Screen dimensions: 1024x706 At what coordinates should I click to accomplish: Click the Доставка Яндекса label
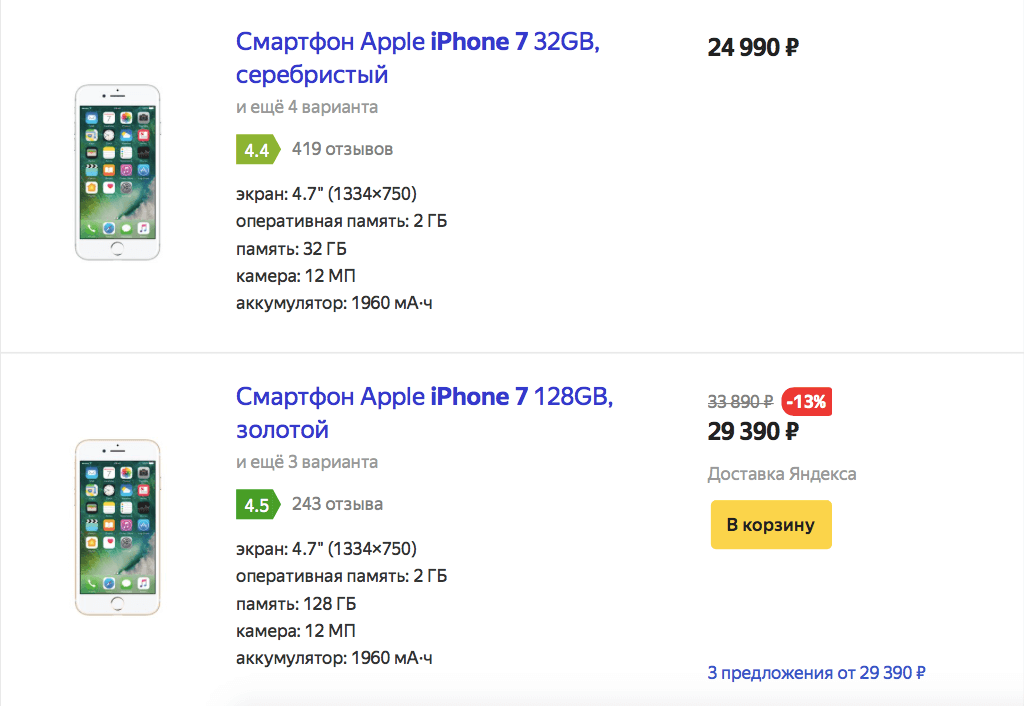tap(781, 473)
